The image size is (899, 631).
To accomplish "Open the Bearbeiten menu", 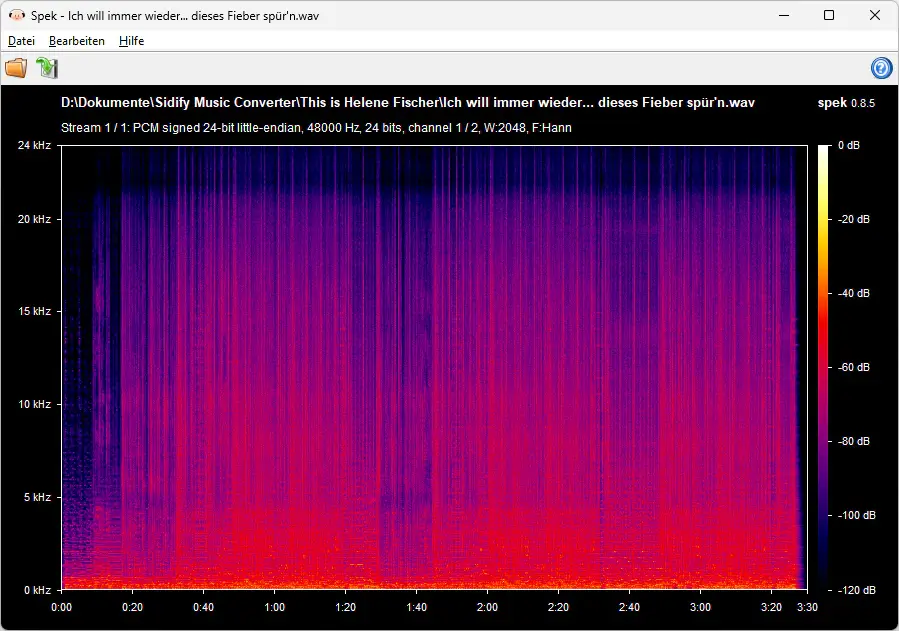I will (77, 41).
